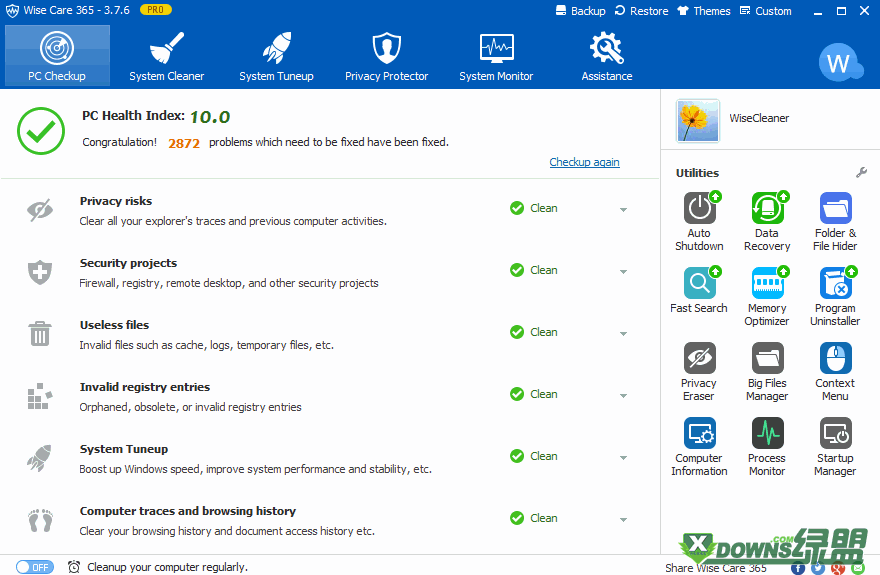The width and height of the screenshot is (880, 575).
Task: Click the Wise Care 365 logo icon
Action: tap(12, 11)
